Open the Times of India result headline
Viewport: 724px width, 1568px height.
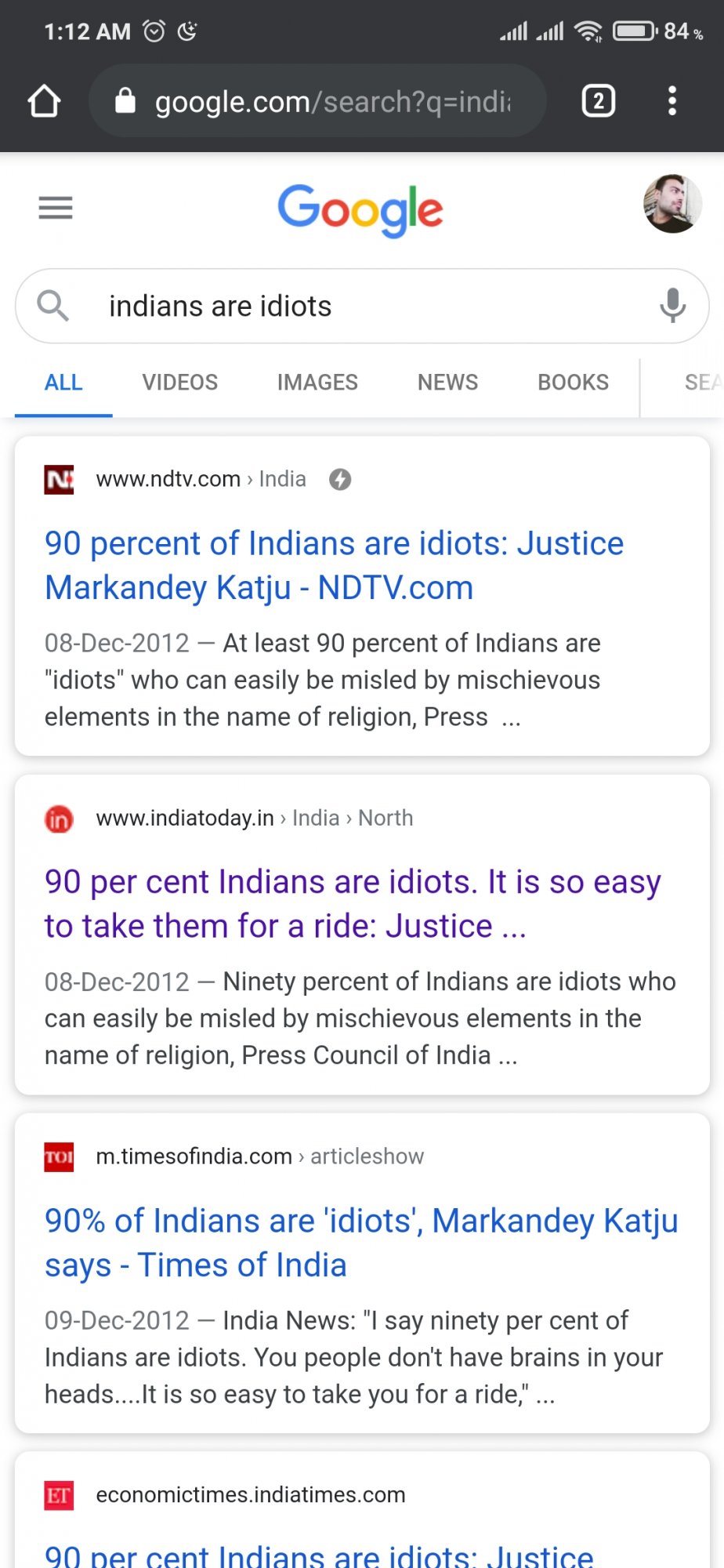[361, 1243]
